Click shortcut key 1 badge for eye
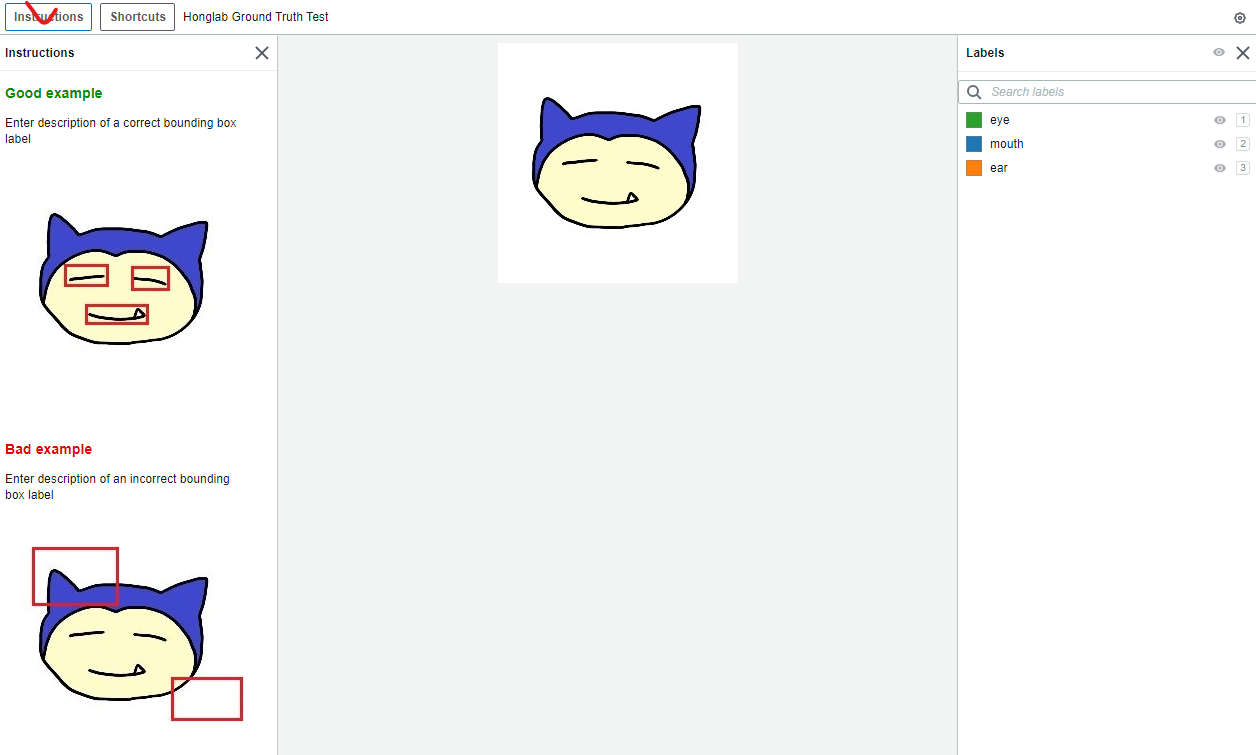This screenshot has height=755, width=1256. pyautogui.click(x=1243, y=120)
